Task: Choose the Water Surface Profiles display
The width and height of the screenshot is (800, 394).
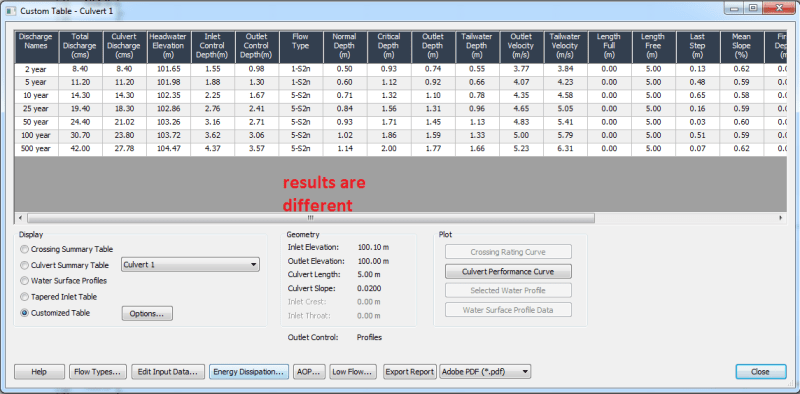Action: [24, 281]
